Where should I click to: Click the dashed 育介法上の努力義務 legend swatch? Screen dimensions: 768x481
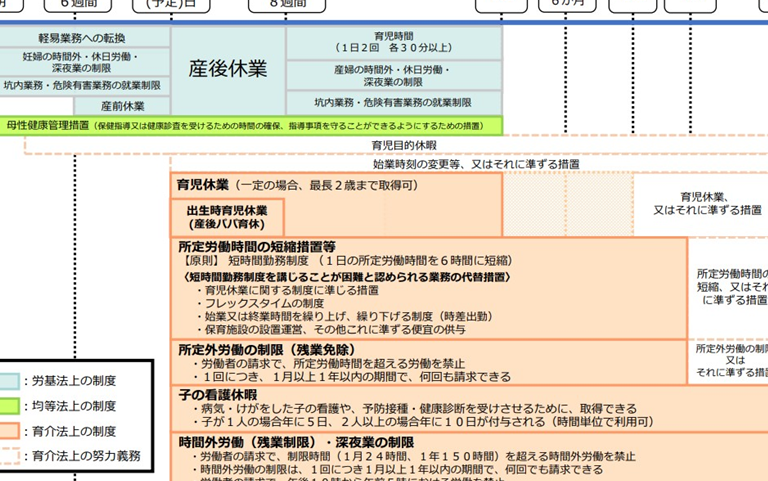point(11,456)
